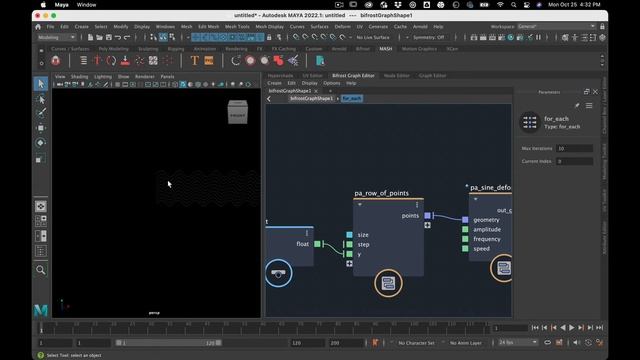The height and width of the screenshot is (360, 640).
Task: Select the arrow Select tool in the toolbox
Action: tap(40, 84)
